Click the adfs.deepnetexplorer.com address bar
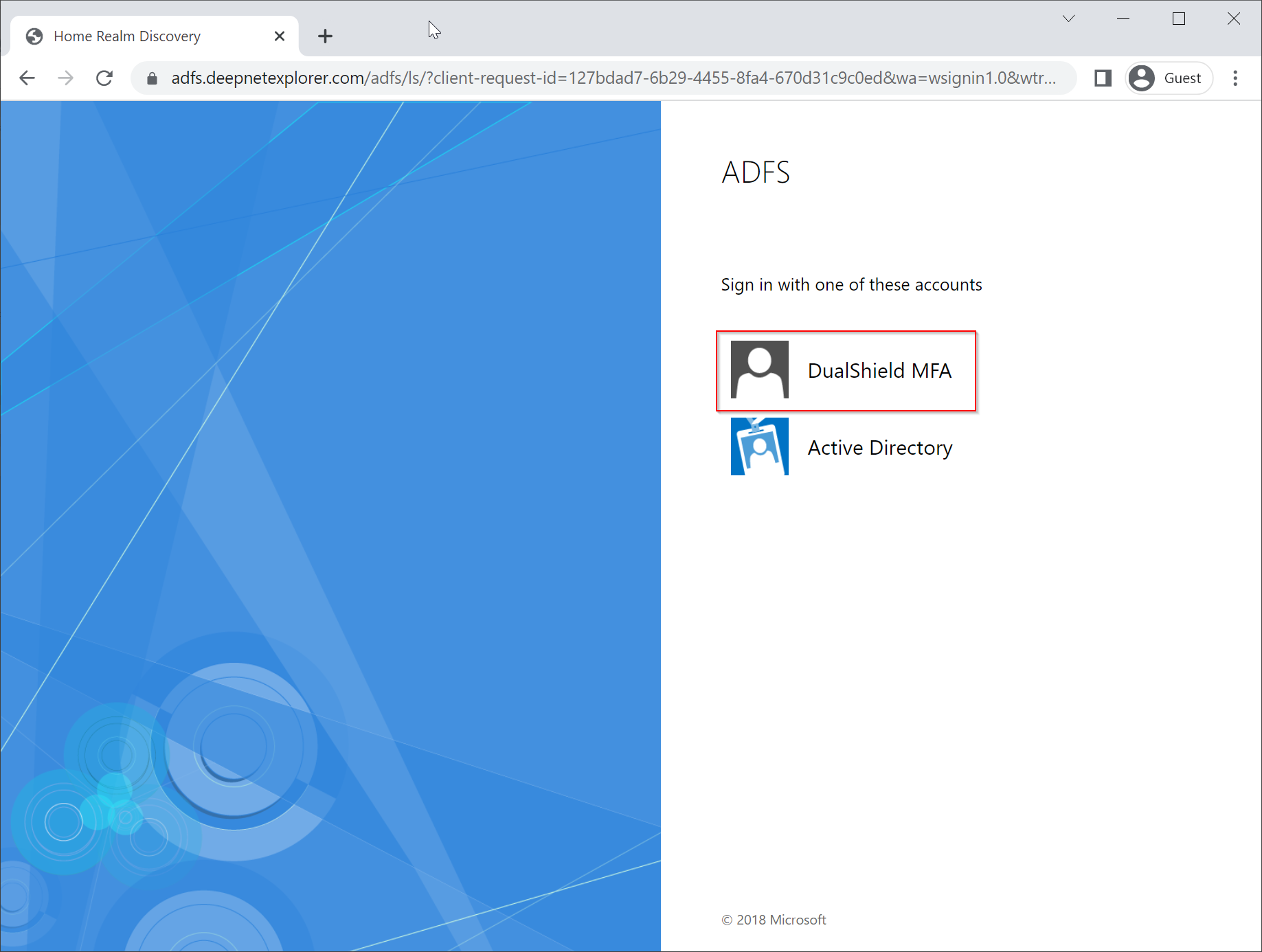 point(611,78)
